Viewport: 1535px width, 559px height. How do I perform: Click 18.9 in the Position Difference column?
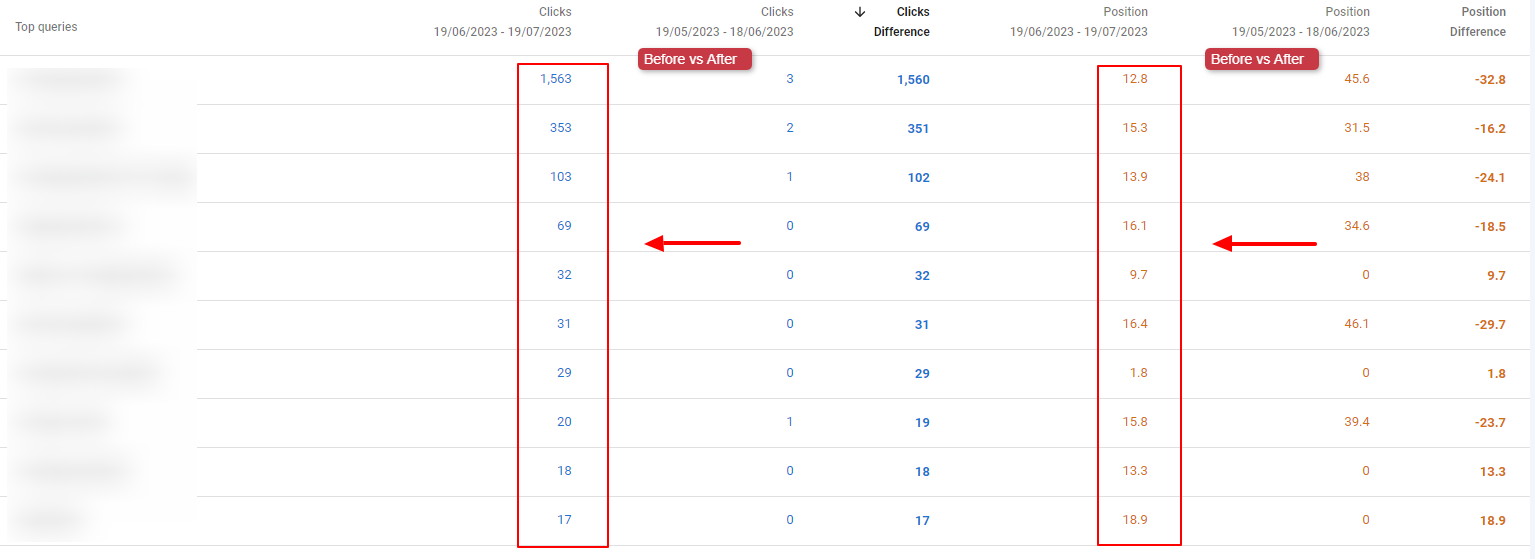1493,520
